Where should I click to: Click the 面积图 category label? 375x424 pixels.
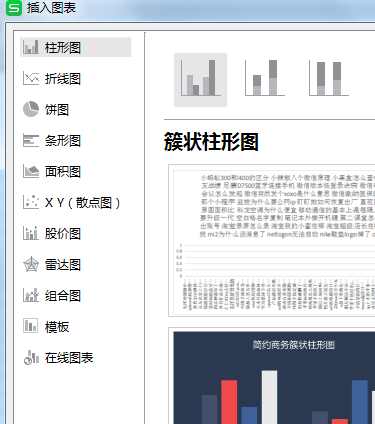coord(63,172)
